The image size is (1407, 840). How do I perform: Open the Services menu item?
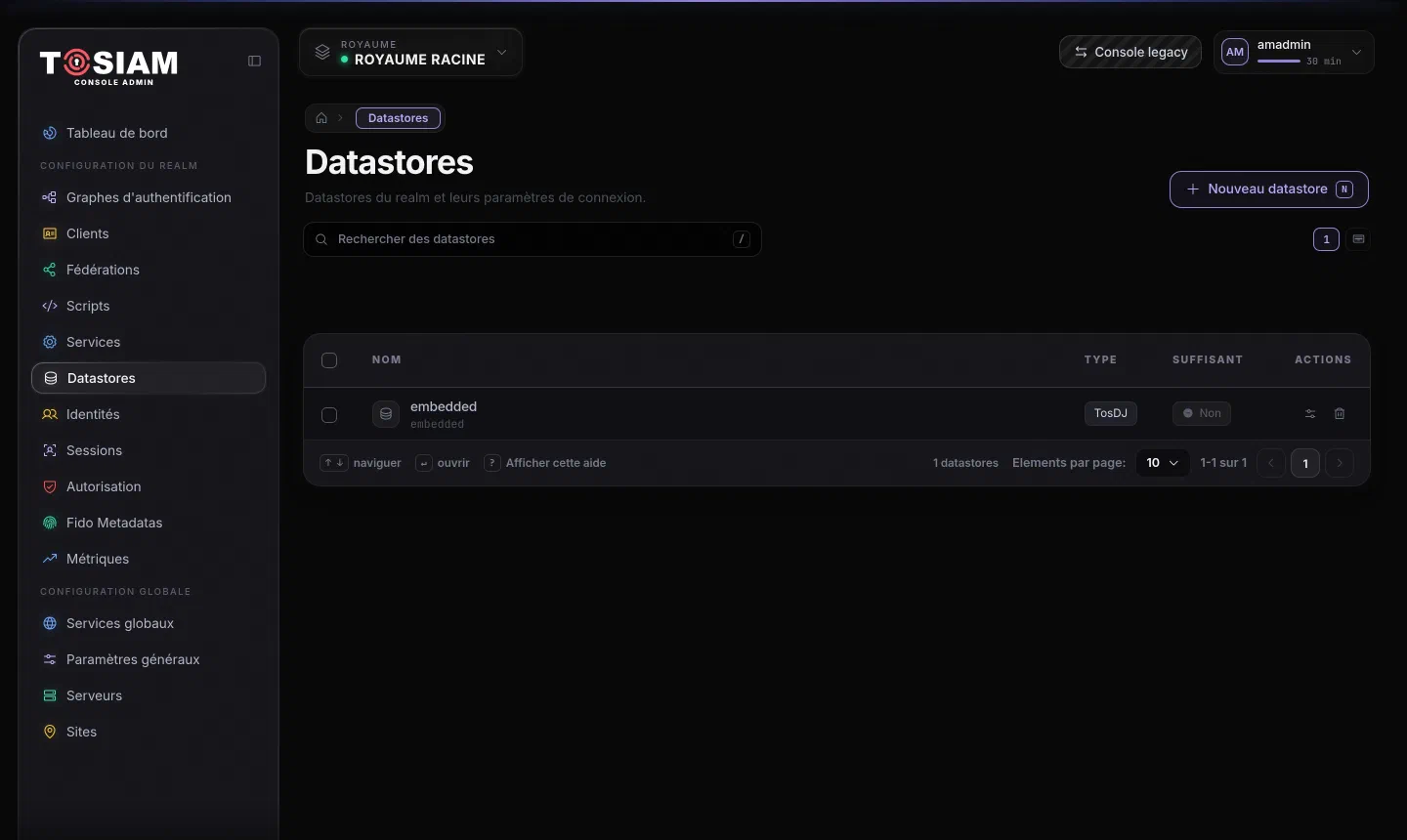point(149,342)
